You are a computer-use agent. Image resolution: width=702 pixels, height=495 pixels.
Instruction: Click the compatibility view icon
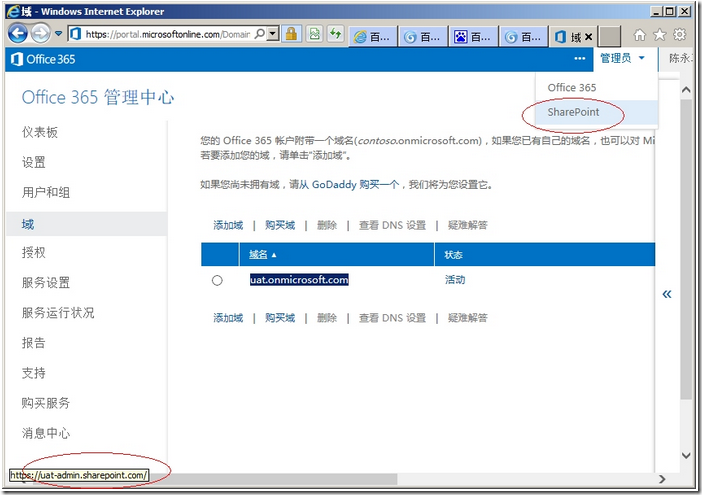pyautogui.click(x=315, y=34)
